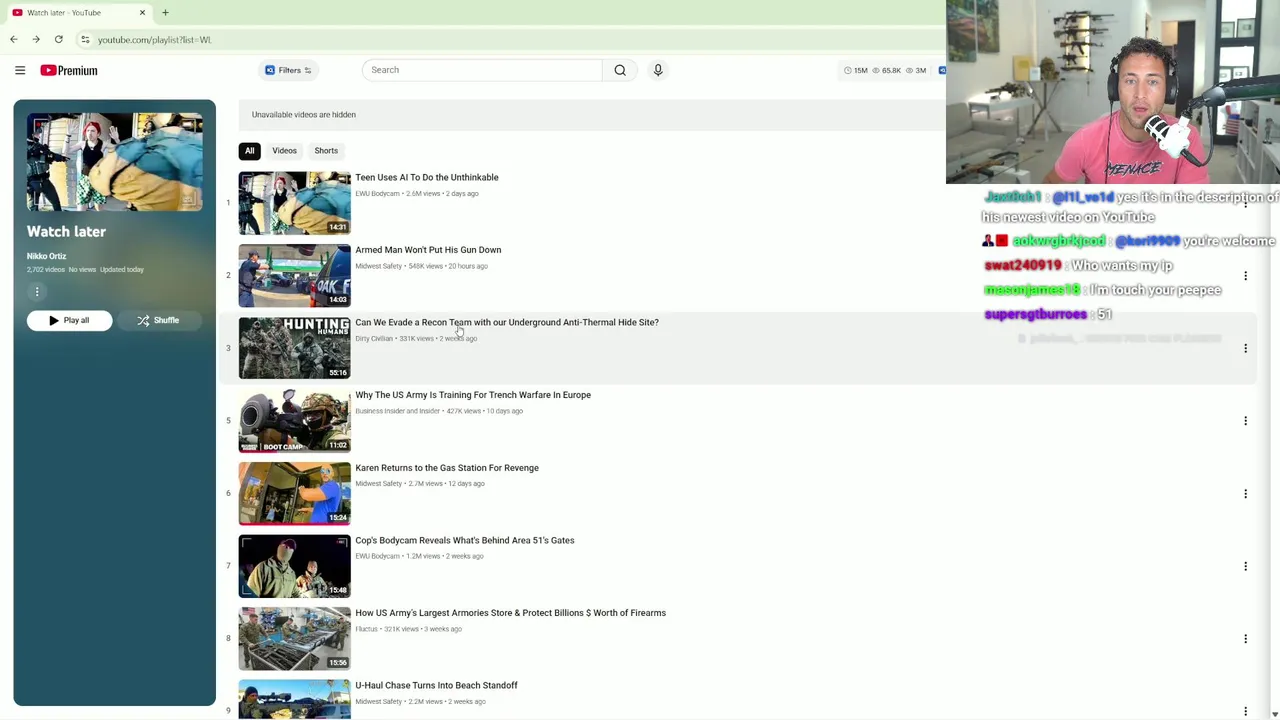
Task: Open options for Karen Returns video
Action: [x=1245, y=493]
